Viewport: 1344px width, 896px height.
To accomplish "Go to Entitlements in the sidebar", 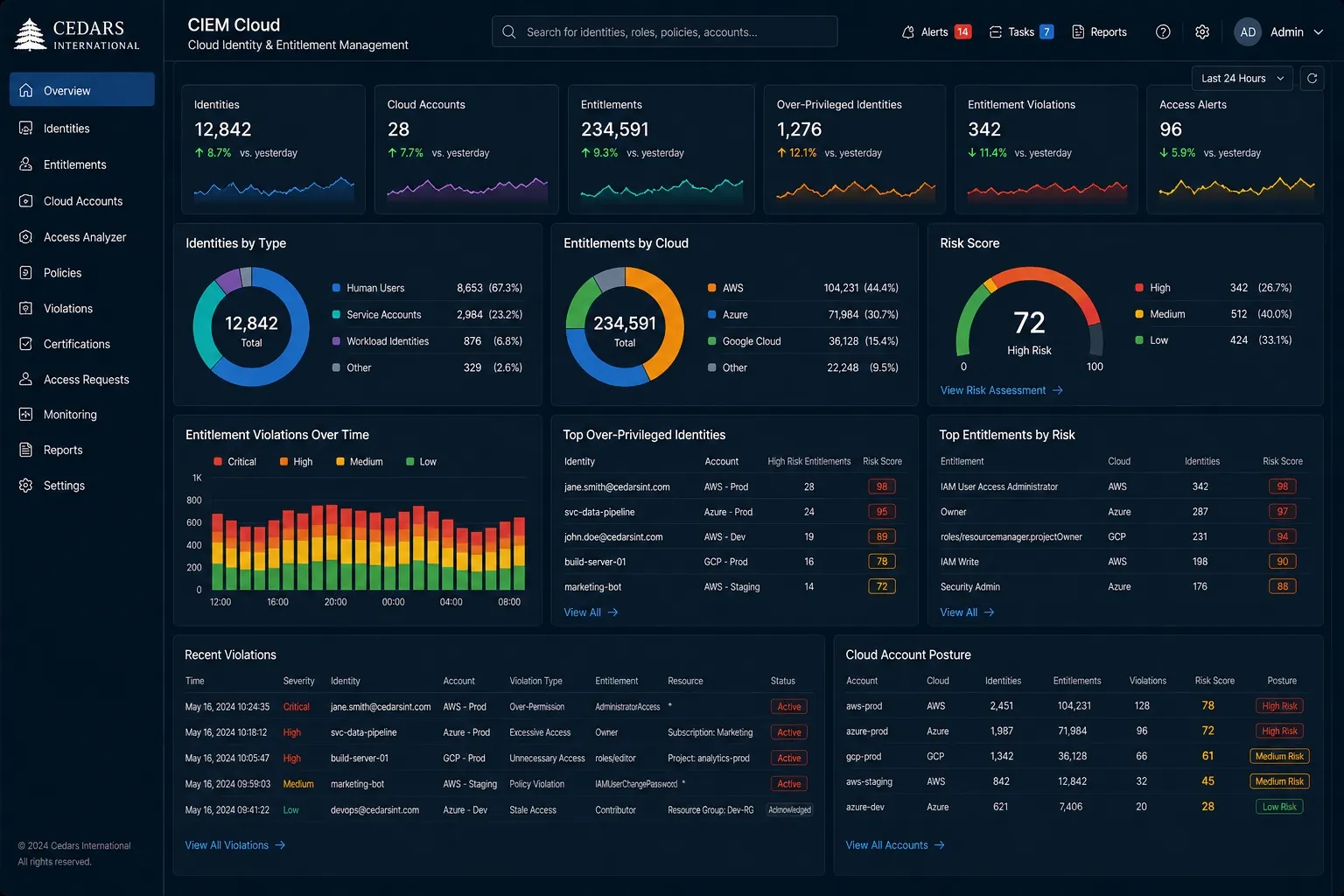I will coord(81,164).
